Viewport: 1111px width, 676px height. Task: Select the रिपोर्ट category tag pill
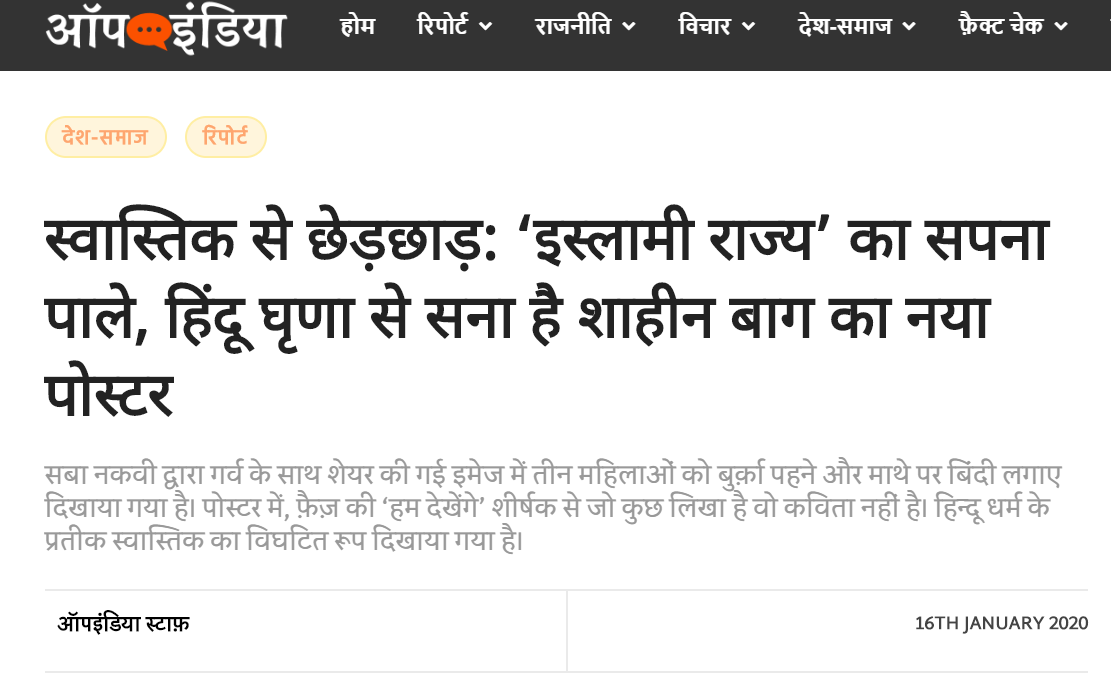[x=225, y=137]
